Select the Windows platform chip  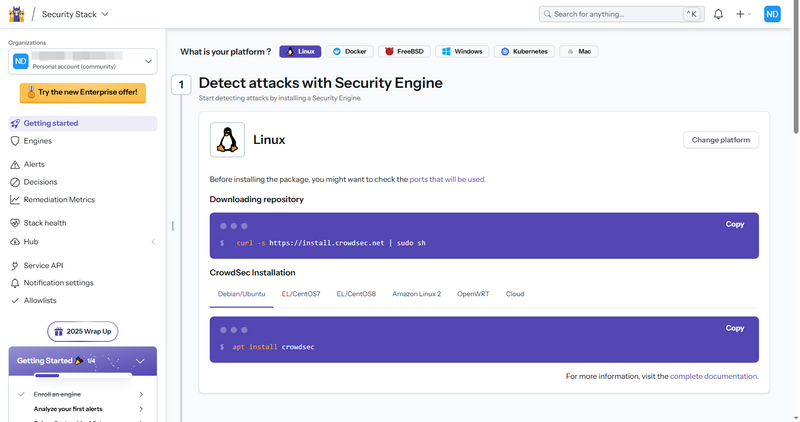click(x=462, y=52)
